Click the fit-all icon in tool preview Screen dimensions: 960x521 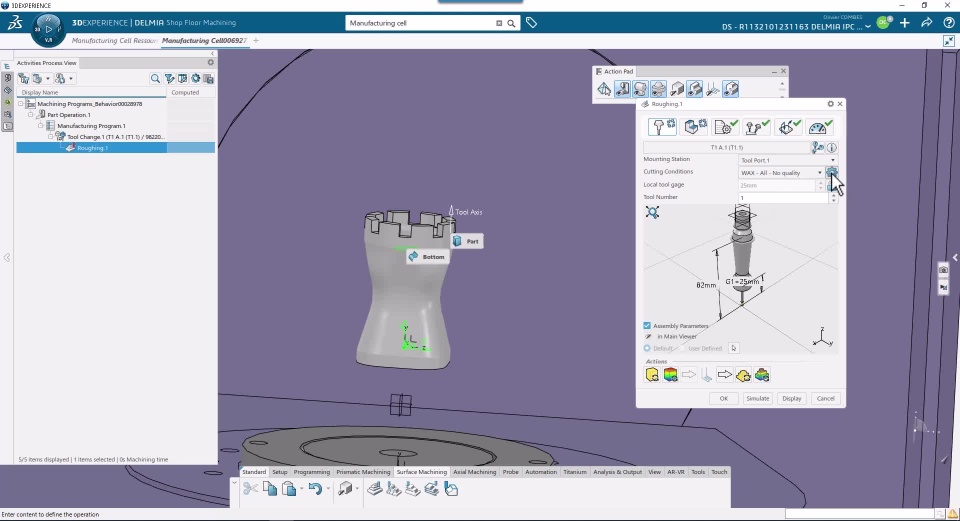pos(653,212)
